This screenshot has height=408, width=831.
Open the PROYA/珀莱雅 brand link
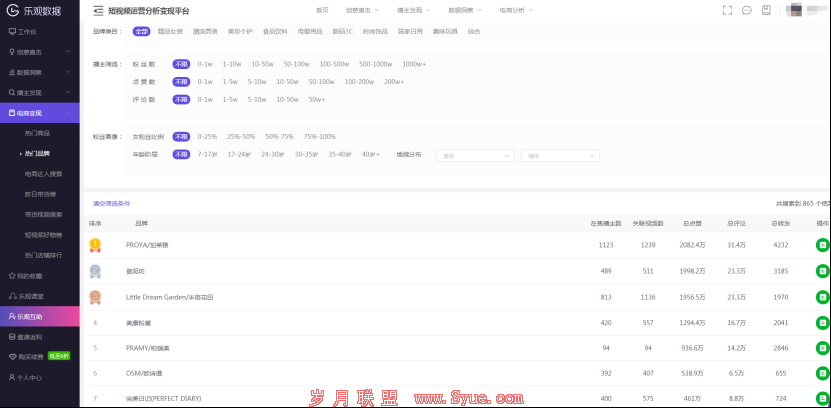click(147, 245)
